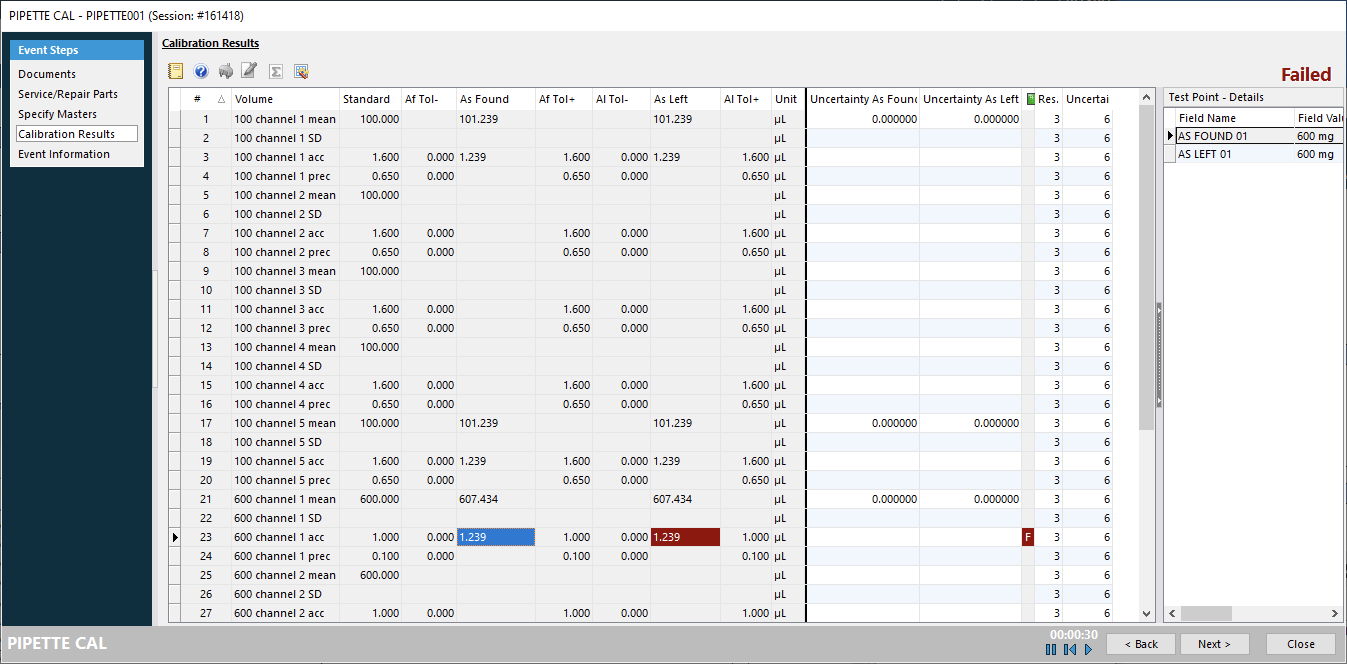Click the pencil edit icon in toolbar

[x=250, y=71]
